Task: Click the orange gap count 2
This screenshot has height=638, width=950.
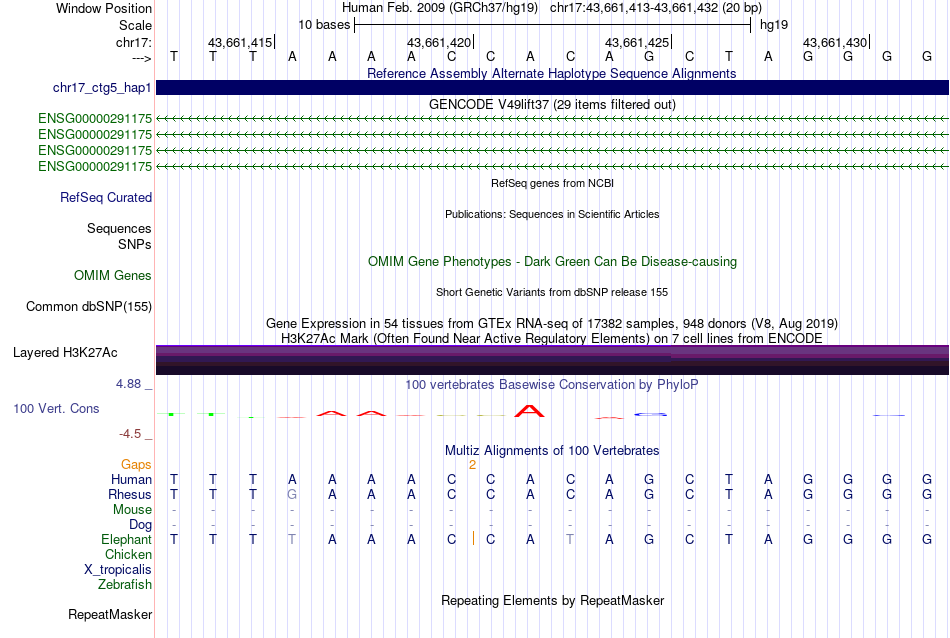Action: pyautogui.click(x=473, y=465)
